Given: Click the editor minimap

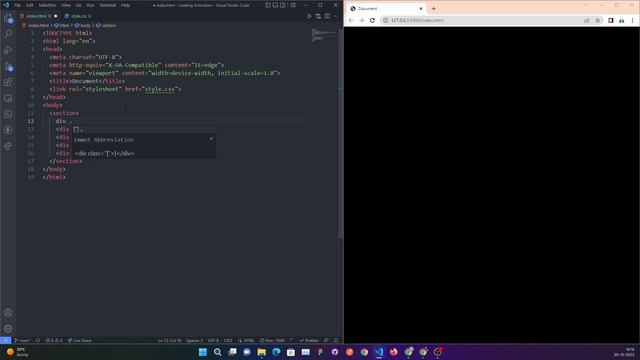Looking at the screenshot, I should pyautogui.click(x=324, y=35).
